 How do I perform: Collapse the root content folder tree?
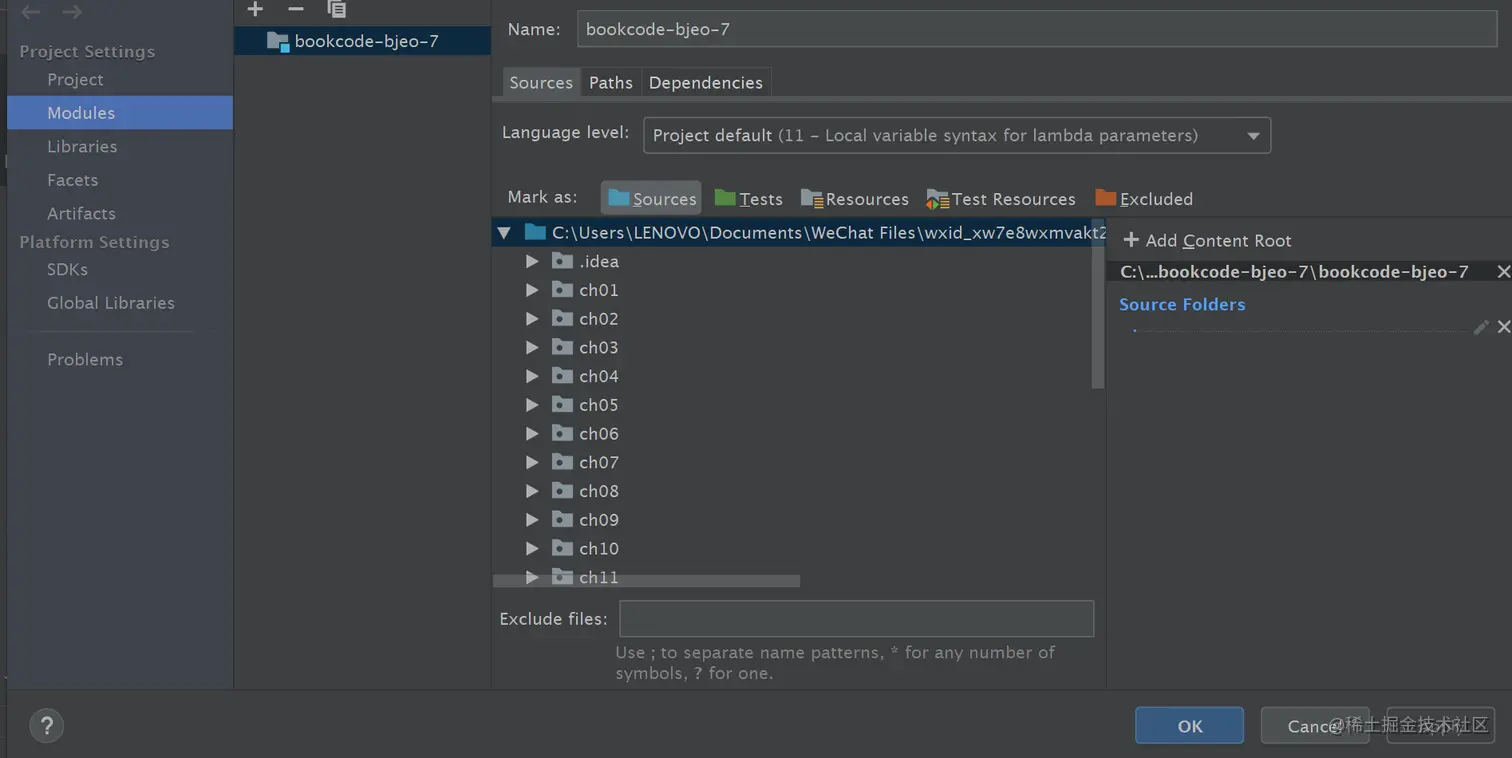(x=504, y=233)
